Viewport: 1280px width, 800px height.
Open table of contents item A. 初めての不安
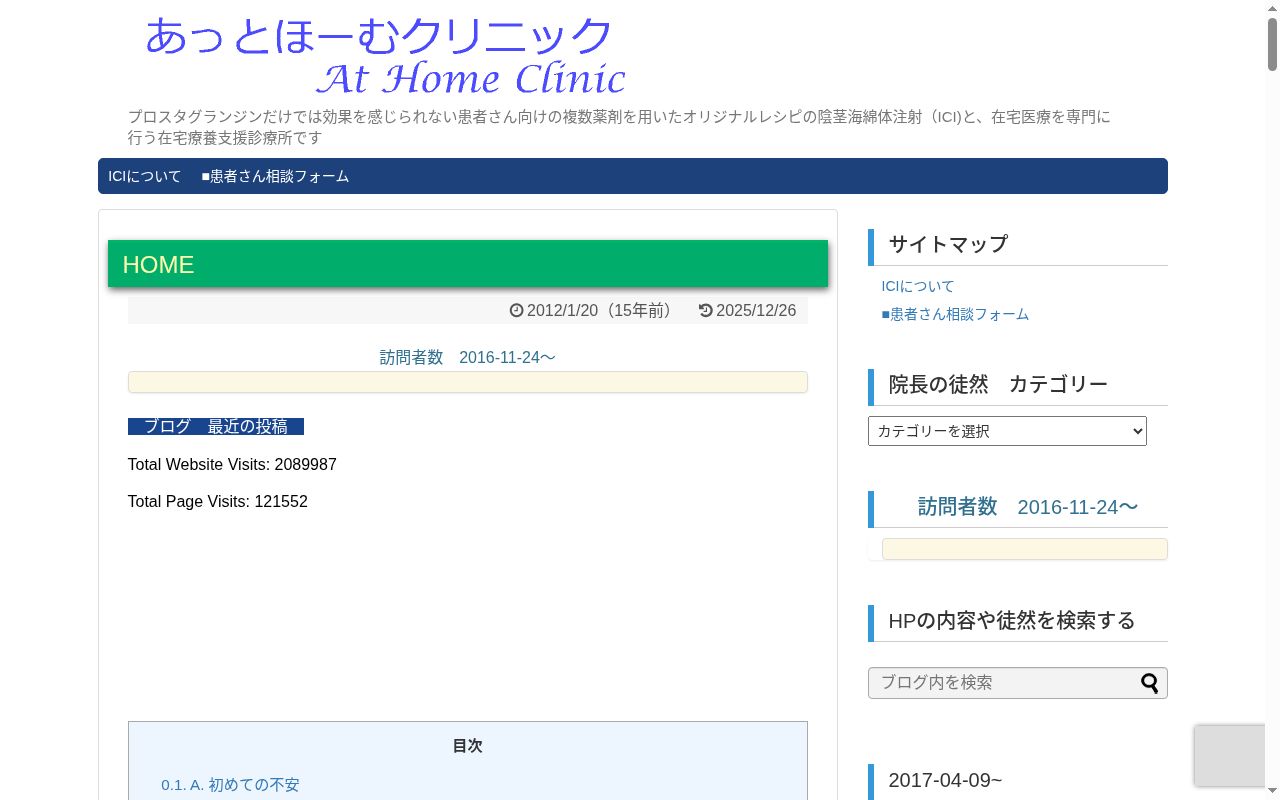coord(230,785)
